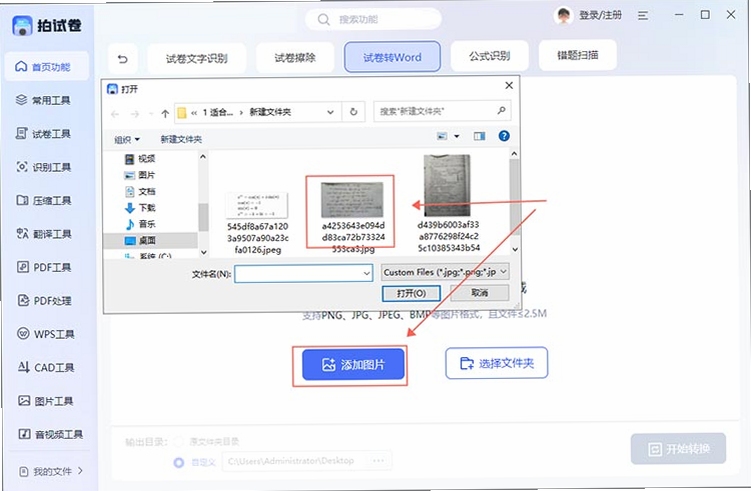The image size is (751, 491).
Task: Open PDF处理 in the sidebar
Action: 46,301
